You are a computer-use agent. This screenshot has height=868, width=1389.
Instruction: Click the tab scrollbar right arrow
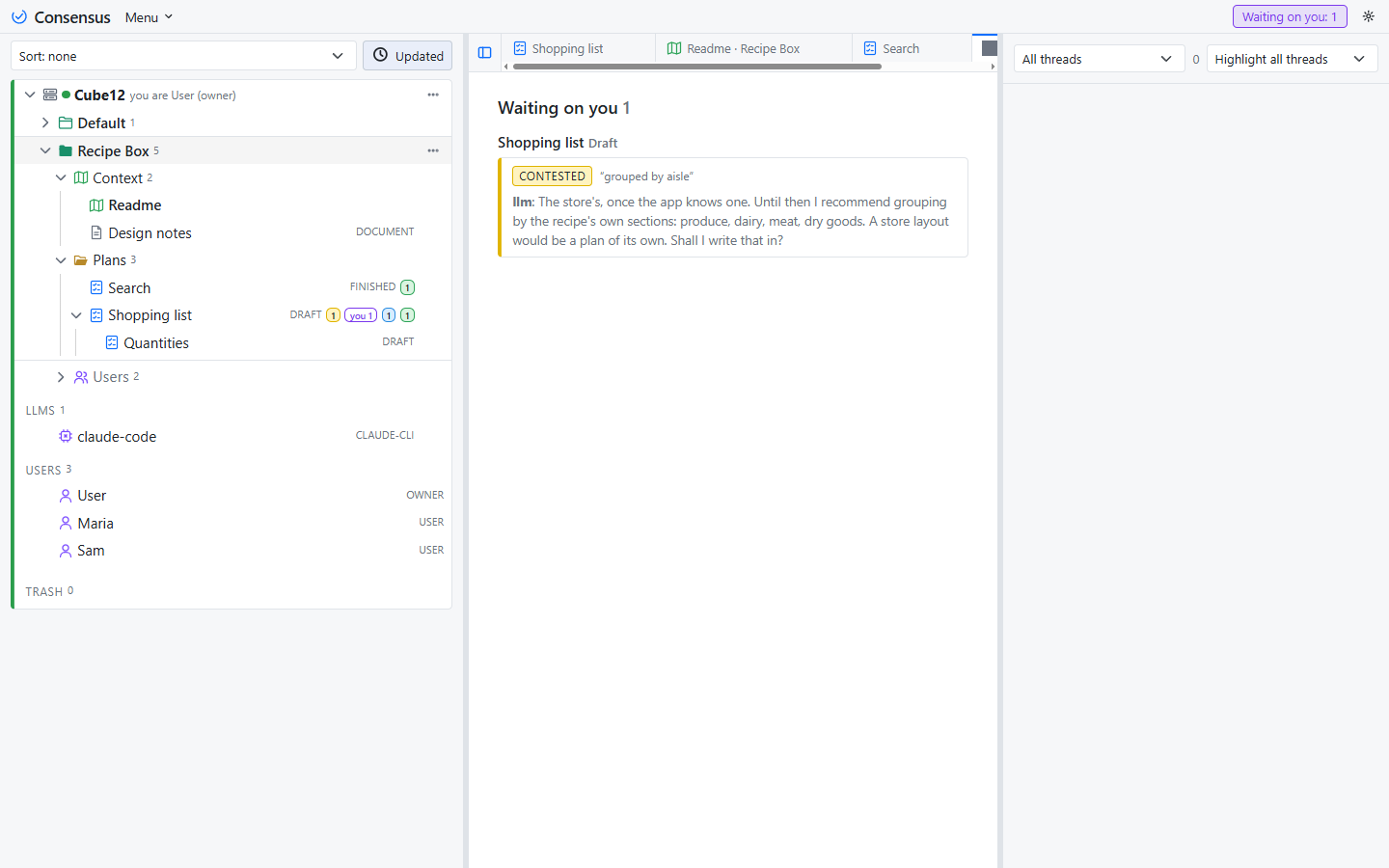coord(993,67)
